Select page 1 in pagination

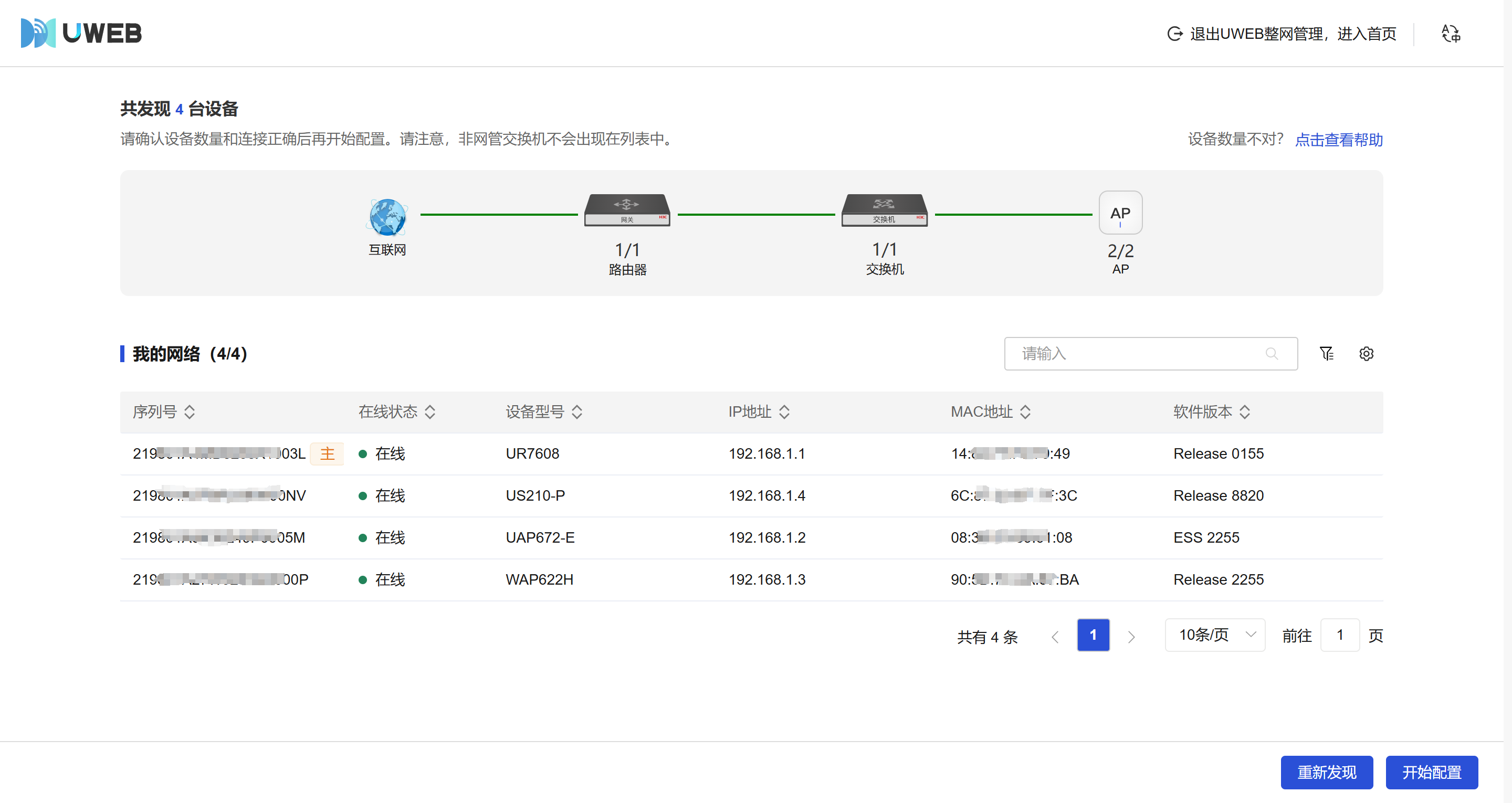1093,635
